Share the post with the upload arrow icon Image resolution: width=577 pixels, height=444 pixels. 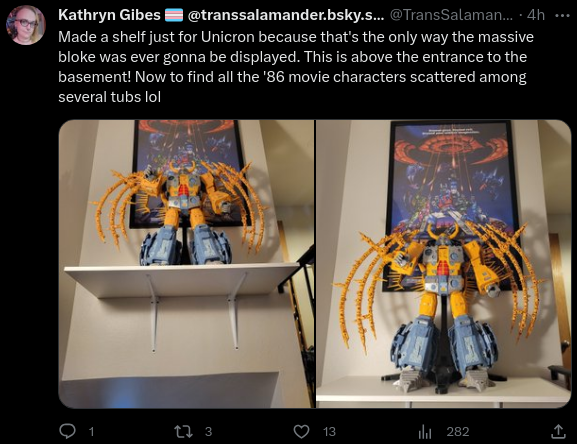(x=558, y=431)
